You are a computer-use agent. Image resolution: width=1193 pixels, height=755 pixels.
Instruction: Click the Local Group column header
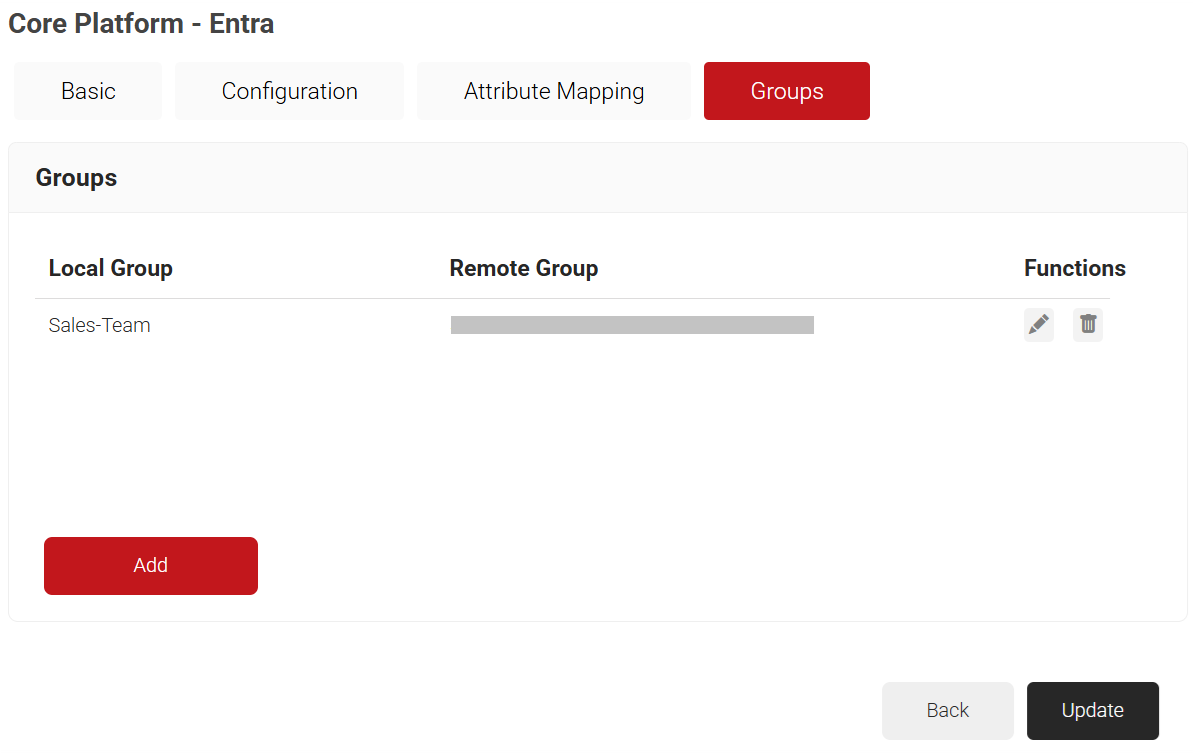point(110,269)
